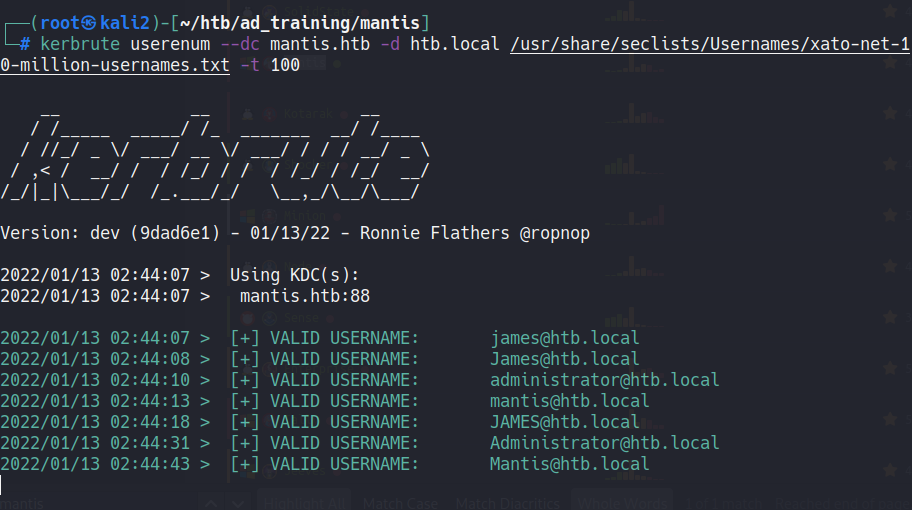This screenshot has height=510, width=912.
Task: Select administrator@htb.local in the output
Action: [x=604, y=380]
